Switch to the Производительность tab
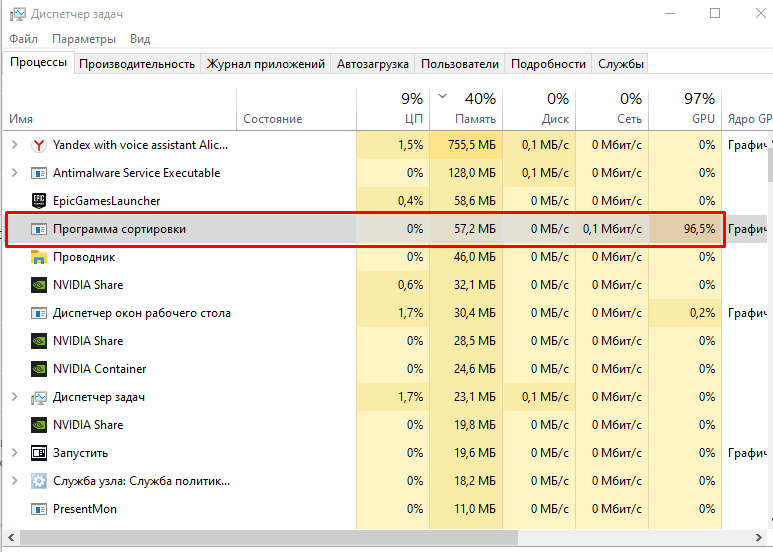Screen dimensions: 773x552 click(x=137, y=64)
